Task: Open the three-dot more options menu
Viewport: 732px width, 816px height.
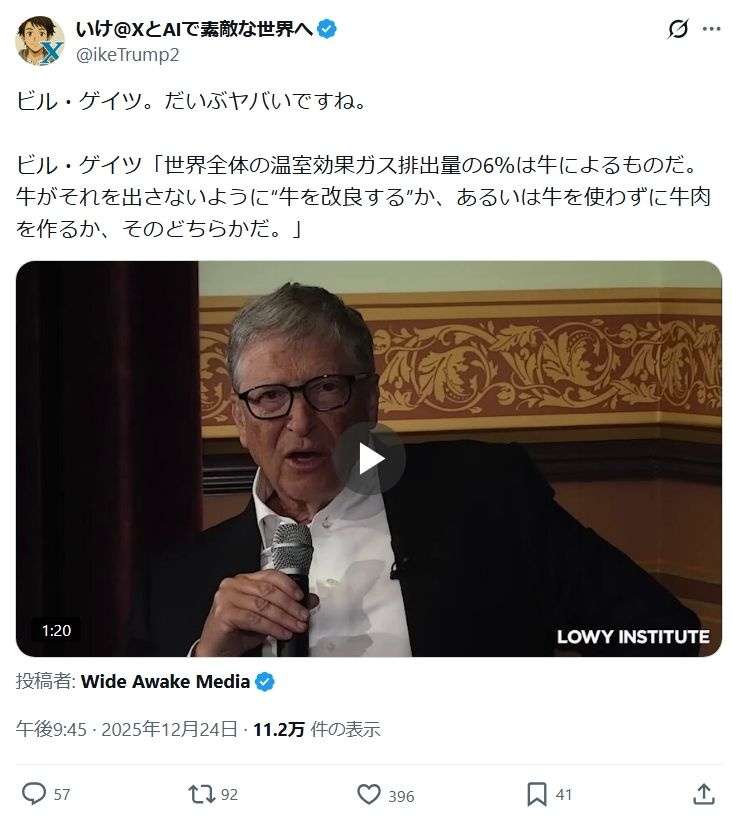Action: [x=711, y=29]
